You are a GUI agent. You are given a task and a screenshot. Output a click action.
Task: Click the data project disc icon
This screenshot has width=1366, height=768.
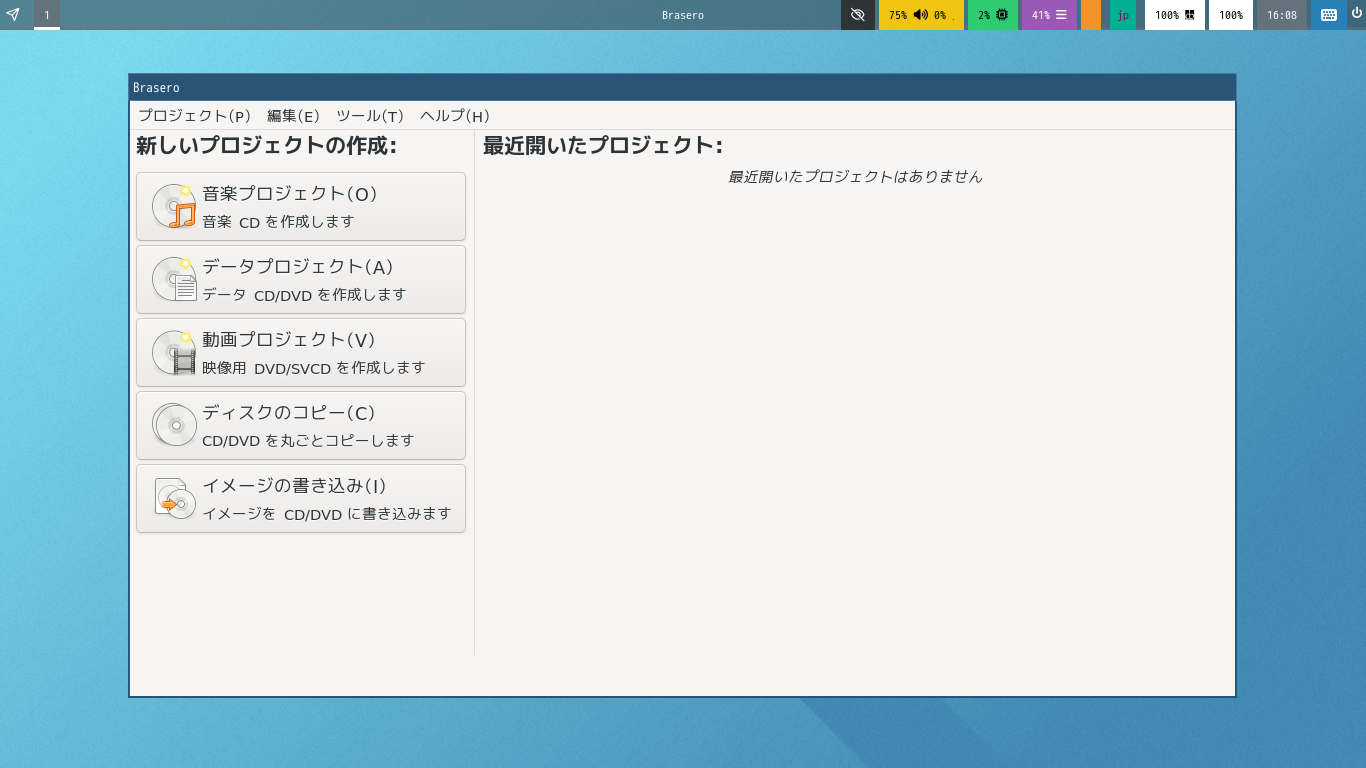tap(174, 279)
